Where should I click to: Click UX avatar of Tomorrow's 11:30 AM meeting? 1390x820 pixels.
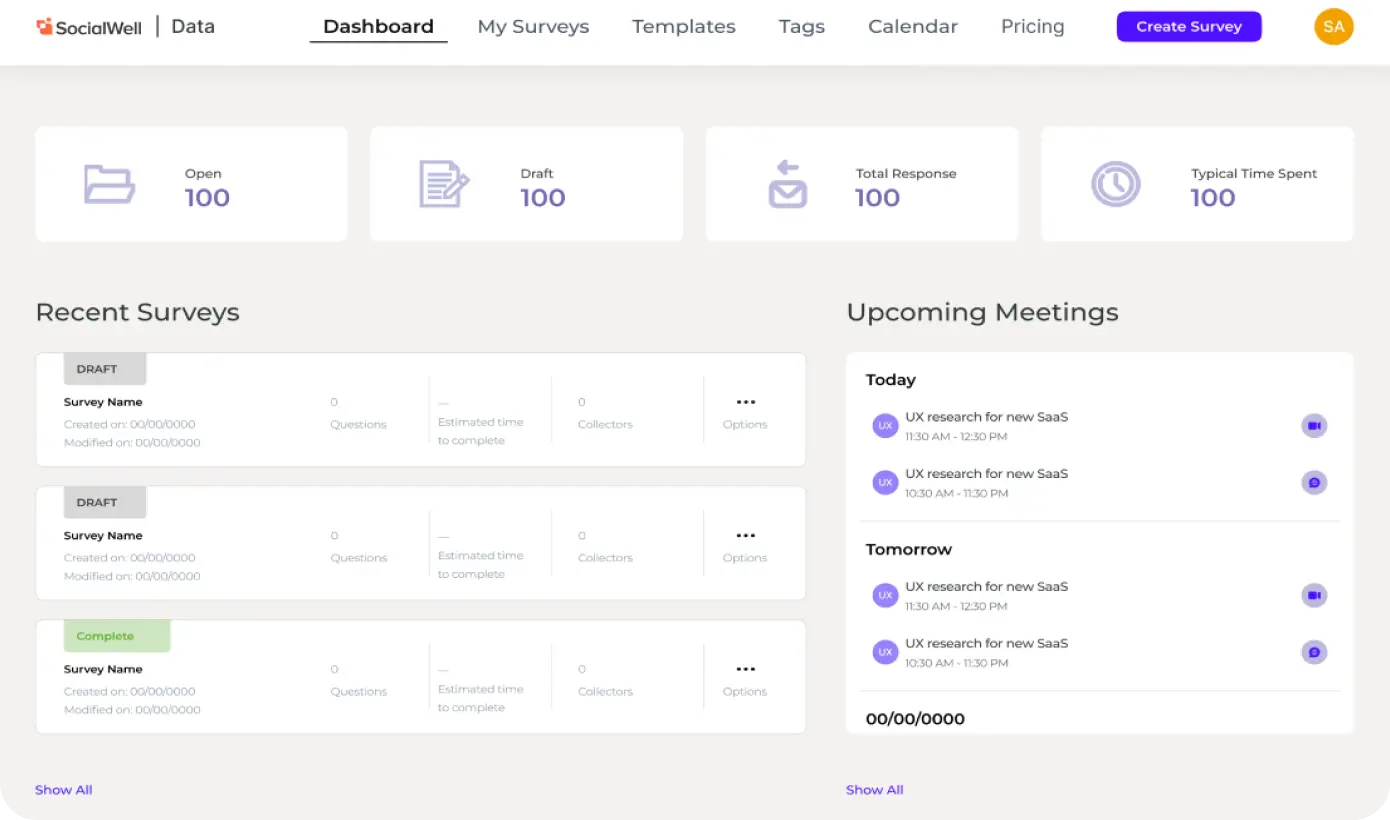coord(884,596)
